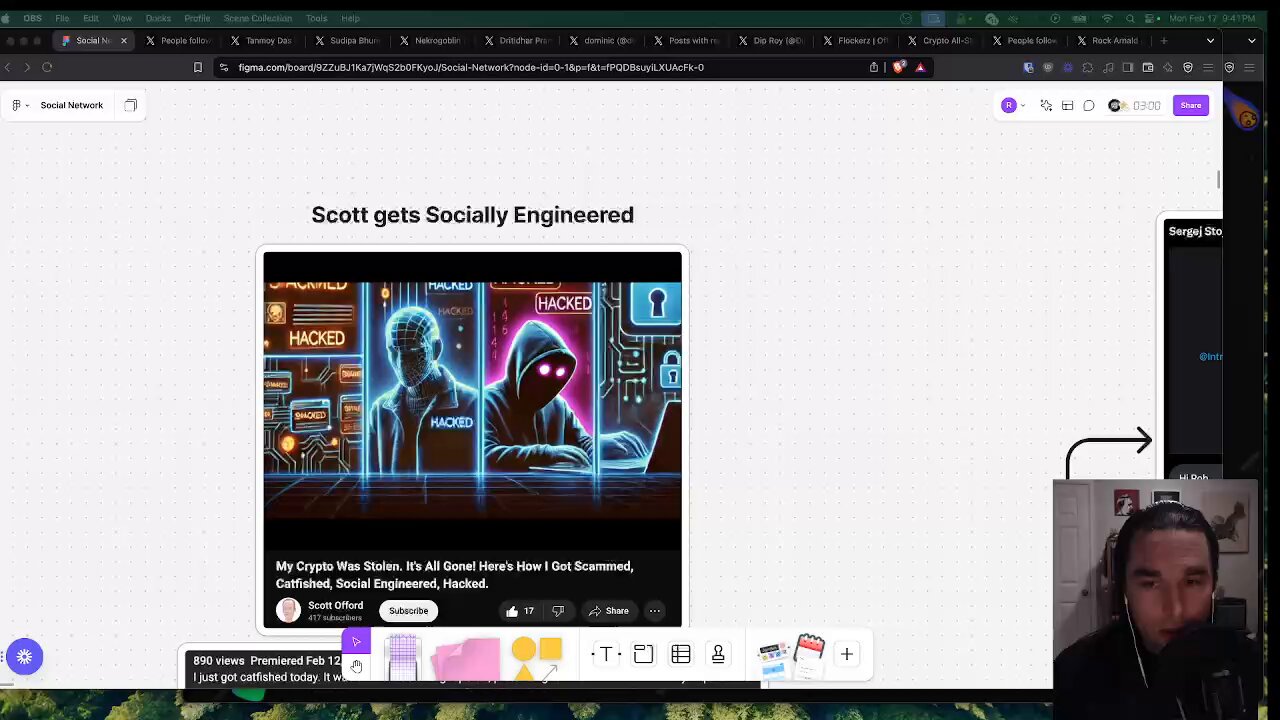Expand the tab list chevron
The height and width of the screenshot is (720, 1280).
coord(1210,41)
